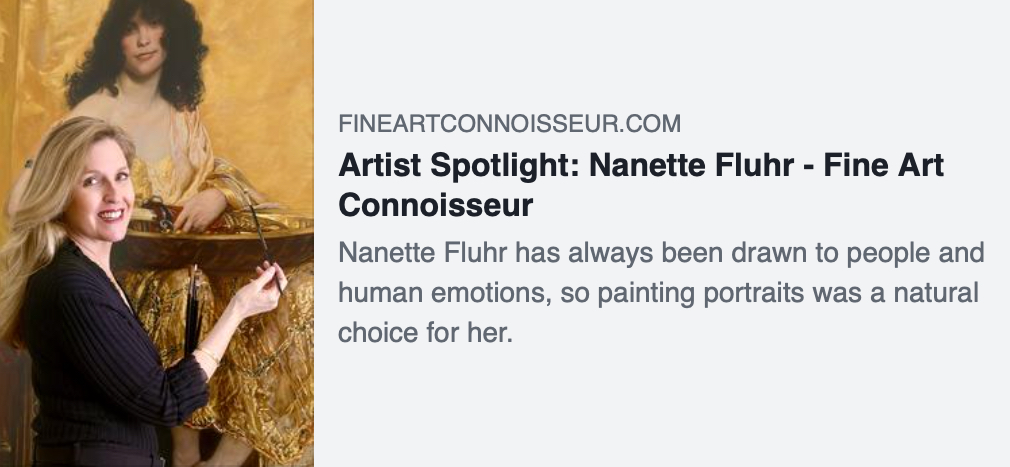Image resolution: width=1010 pixels, height=467 pixels.
Task: Click the word 'Connoisseur' on headline's second line
Action: (435, 206)
